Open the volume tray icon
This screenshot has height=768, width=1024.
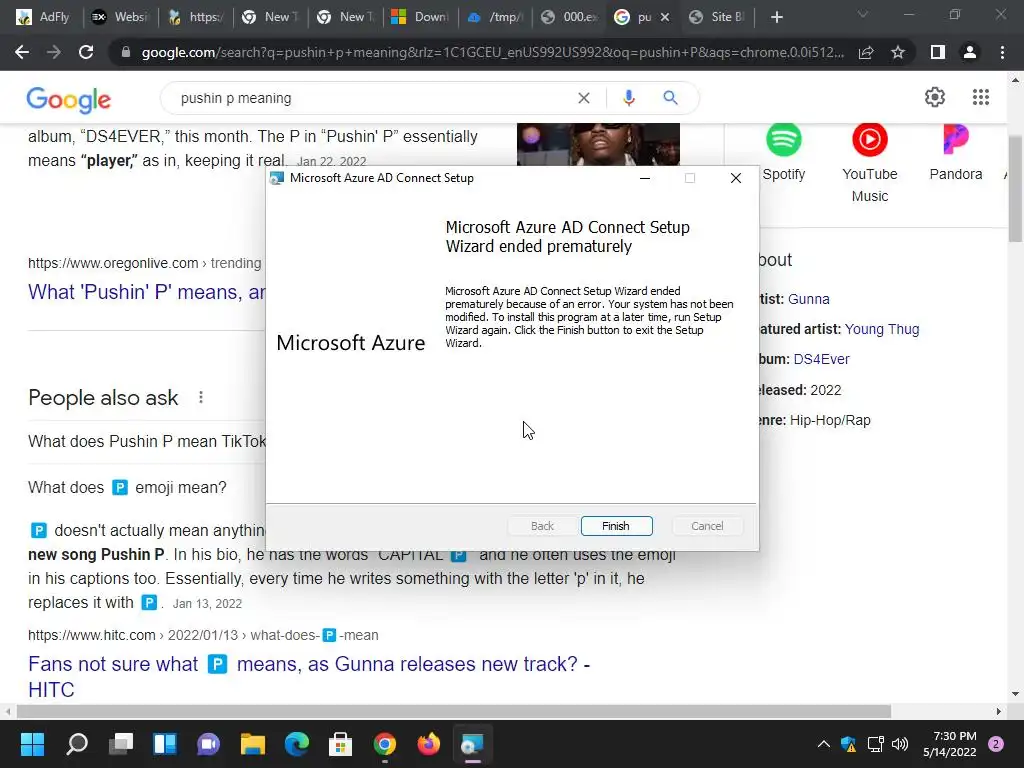(x=900, y=744)
